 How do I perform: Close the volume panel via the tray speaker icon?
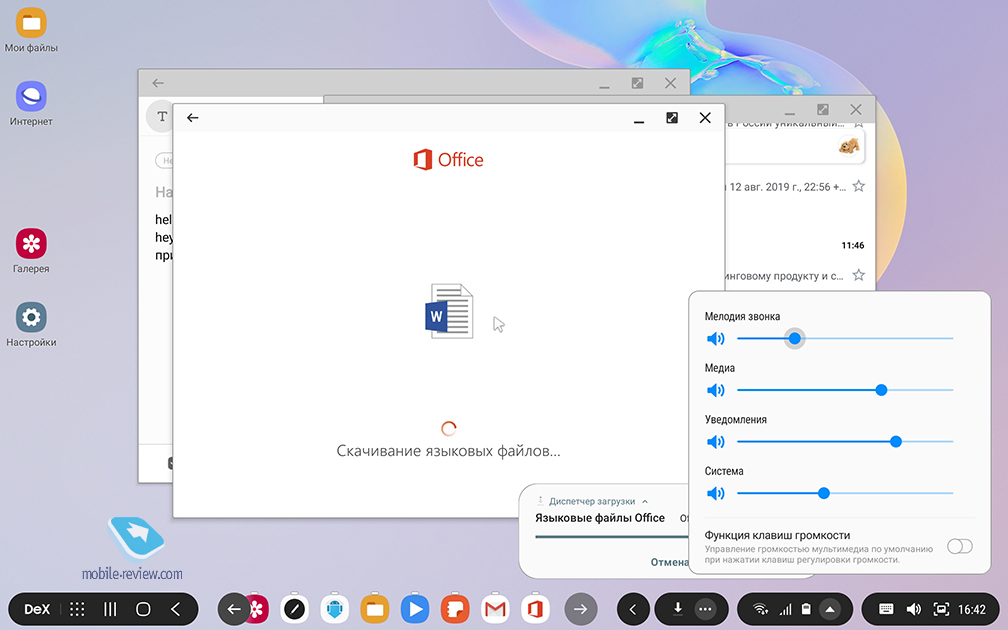point(914,609)
